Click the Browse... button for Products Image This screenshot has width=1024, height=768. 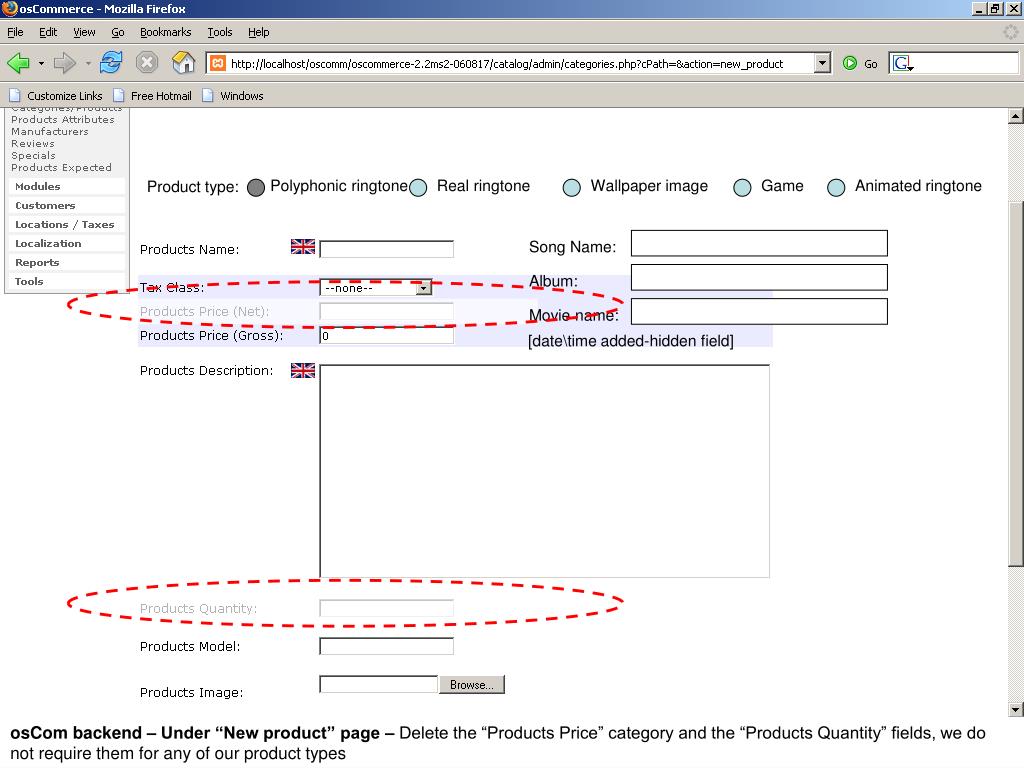point(472,684)
